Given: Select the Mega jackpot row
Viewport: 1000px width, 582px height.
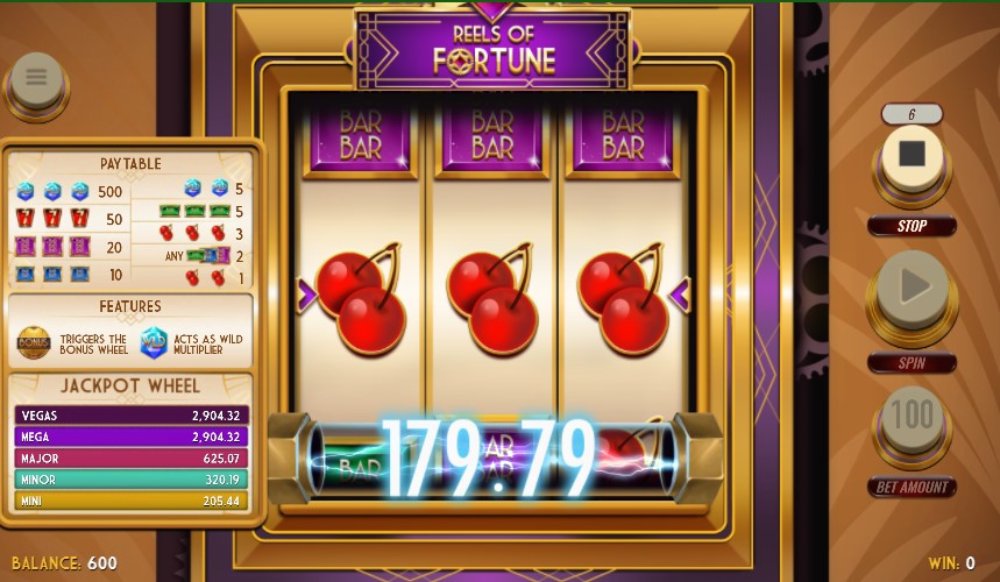Looking at the screenshot, I should click(131, 437).
